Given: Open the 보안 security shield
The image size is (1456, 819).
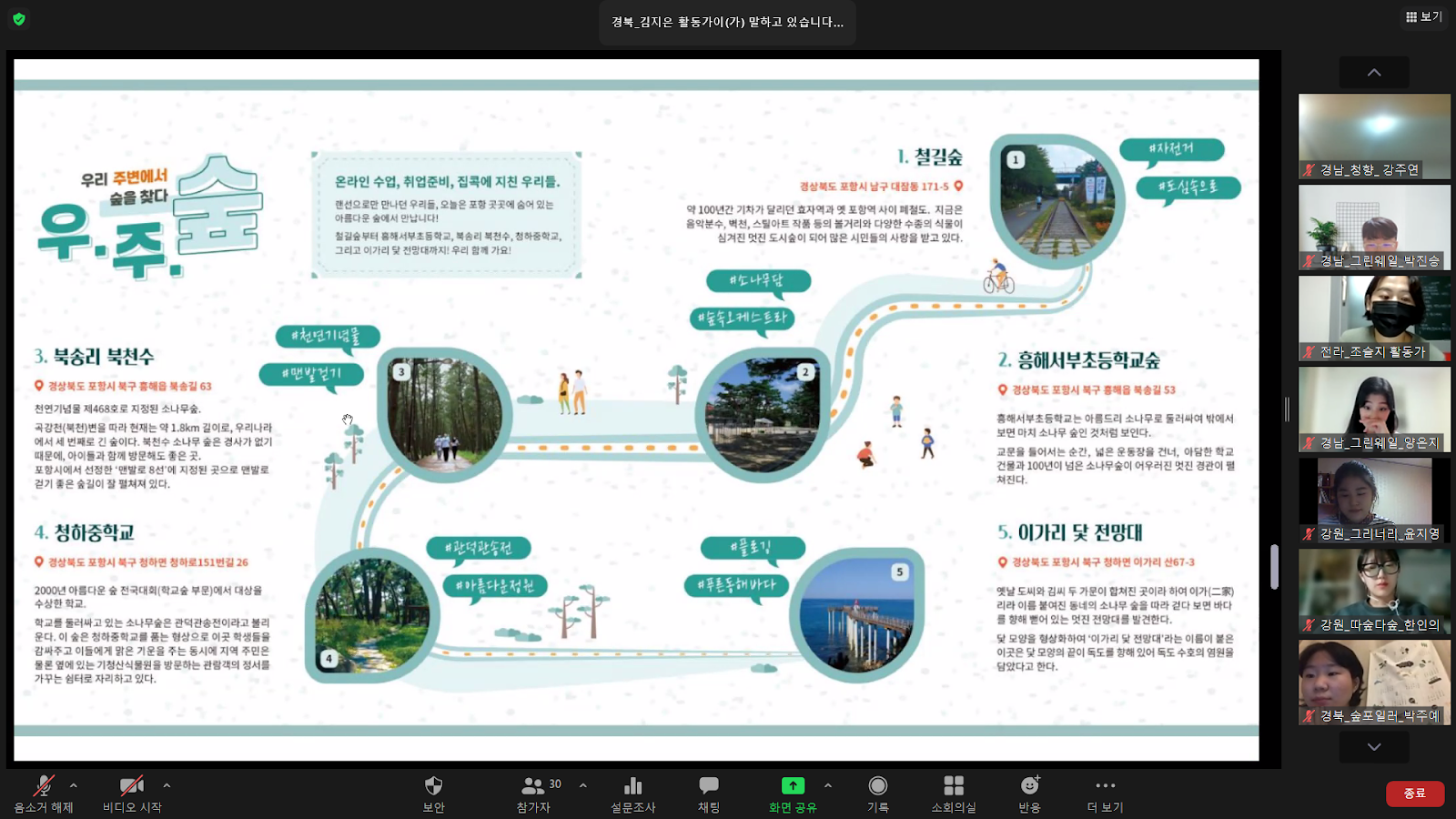Looking at the screenshot, I should point(433,794).
